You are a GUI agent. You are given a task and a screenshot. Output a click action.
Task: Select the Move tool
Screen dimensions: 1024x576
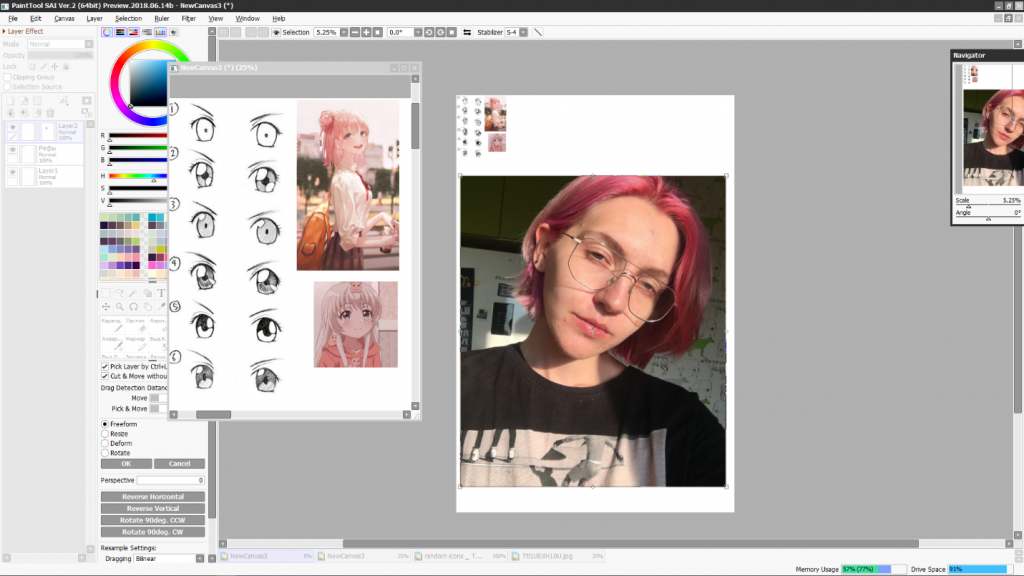click(x=106, y=306)
